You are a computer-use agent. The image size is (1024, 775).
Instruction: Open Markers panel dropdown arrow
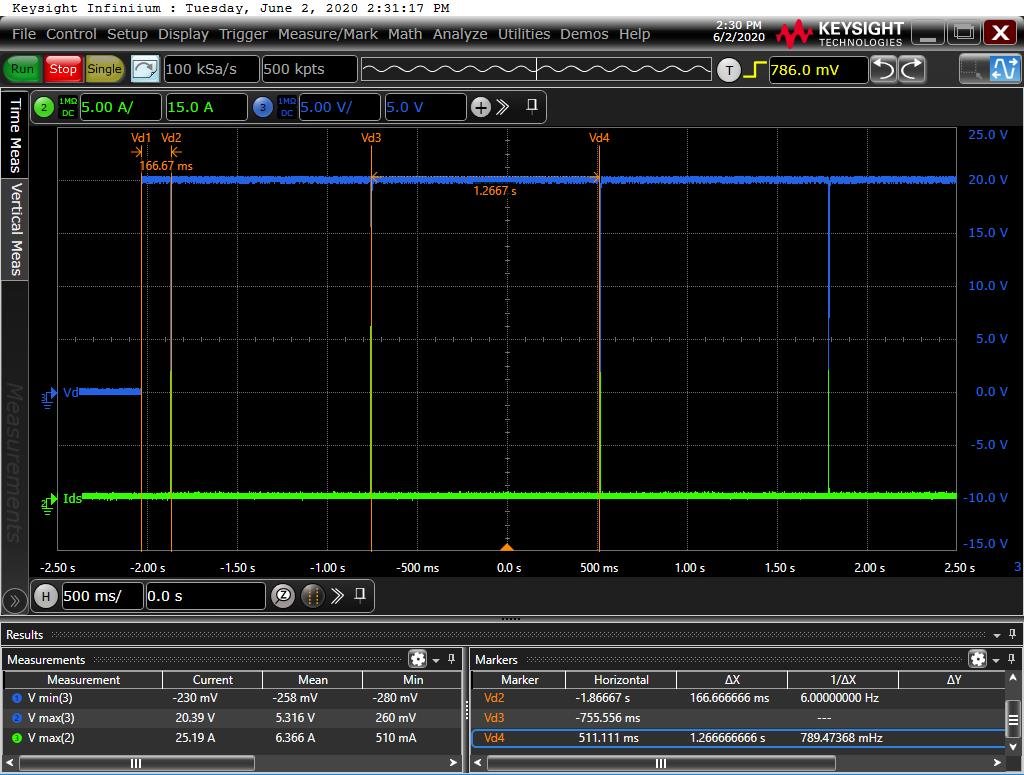pos(996,660)
